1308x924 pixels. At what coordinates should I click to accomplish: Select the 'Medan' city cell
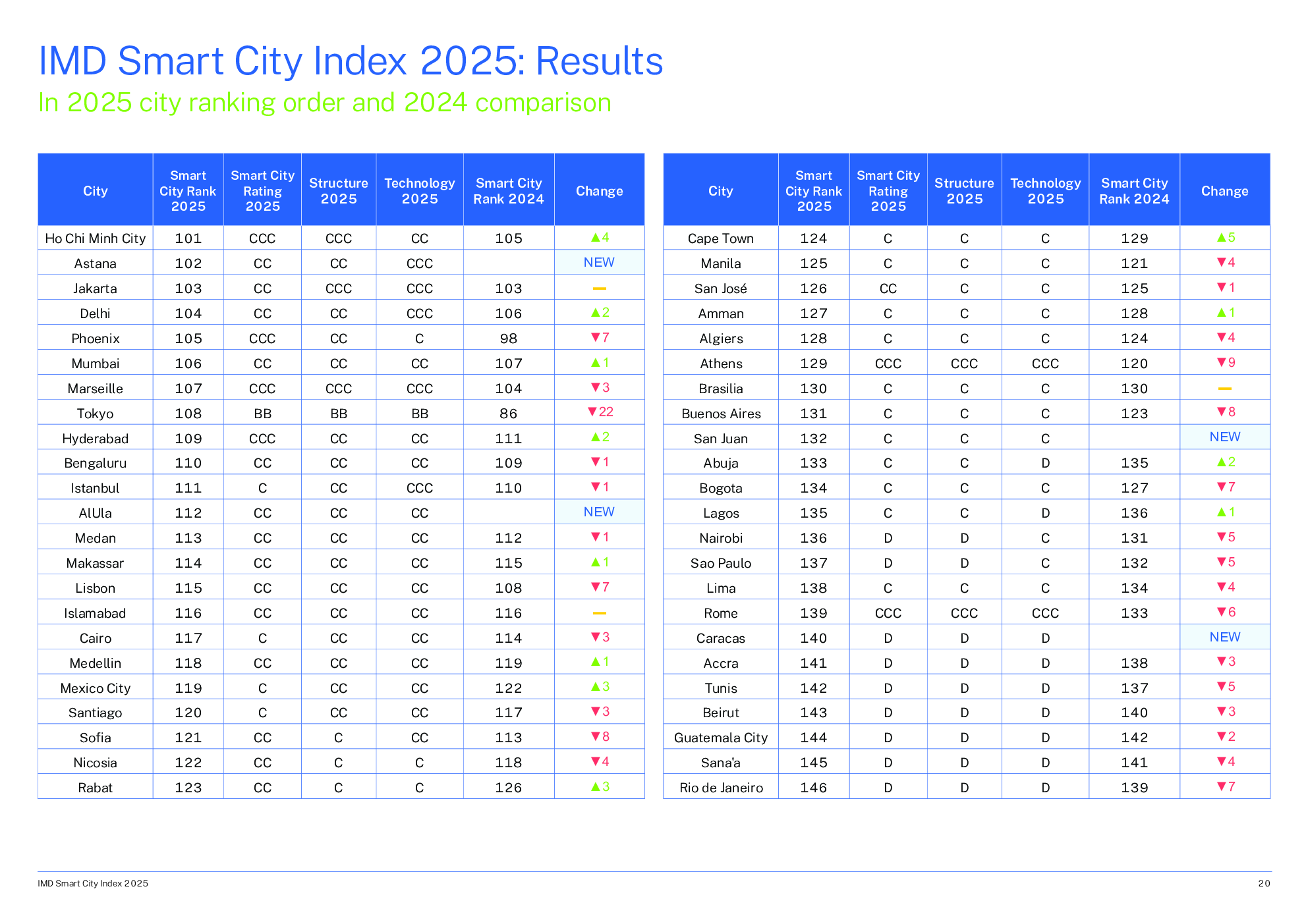[96, 538]
